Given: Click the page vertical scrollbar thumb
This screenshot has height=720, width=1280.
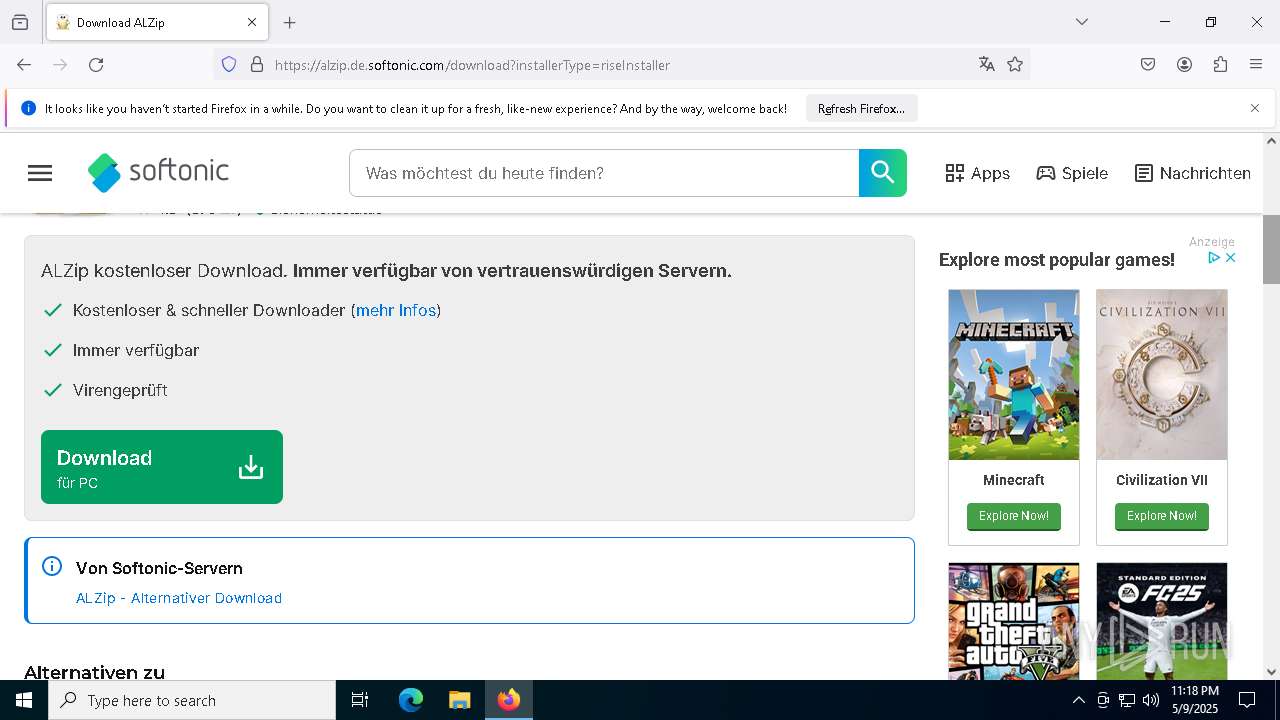Looking at the screenshot, I should click(x=1271, y=250).
